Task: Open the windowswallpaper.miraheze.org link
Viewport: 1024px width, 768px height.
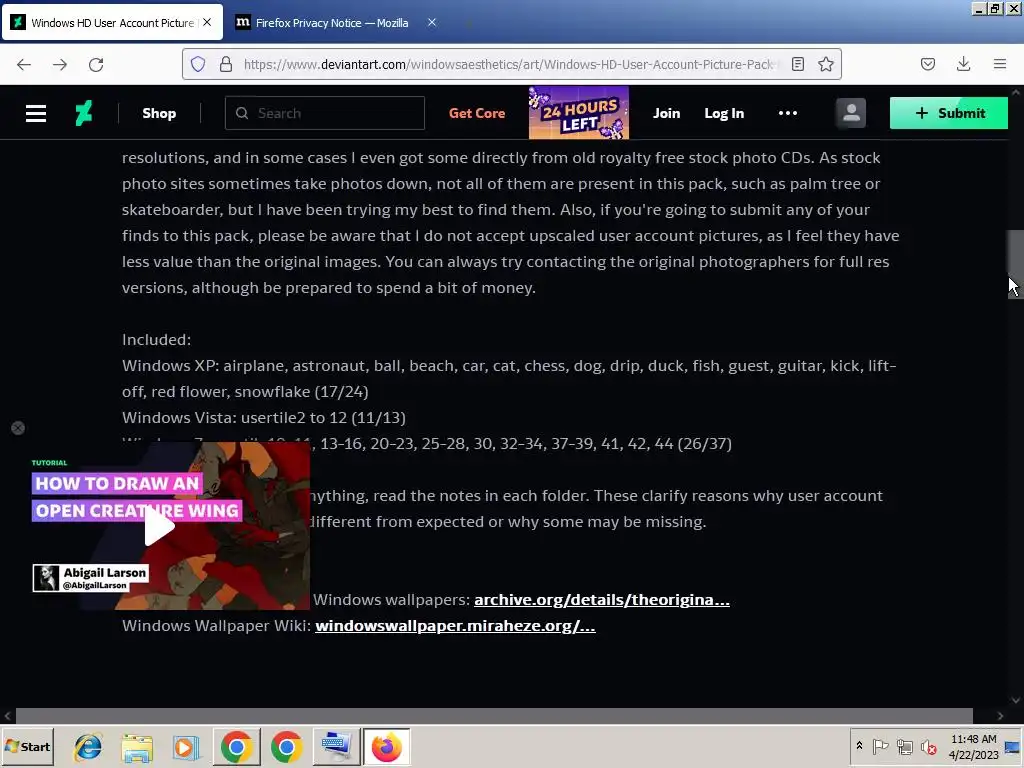Action: (x=455, y=626)
